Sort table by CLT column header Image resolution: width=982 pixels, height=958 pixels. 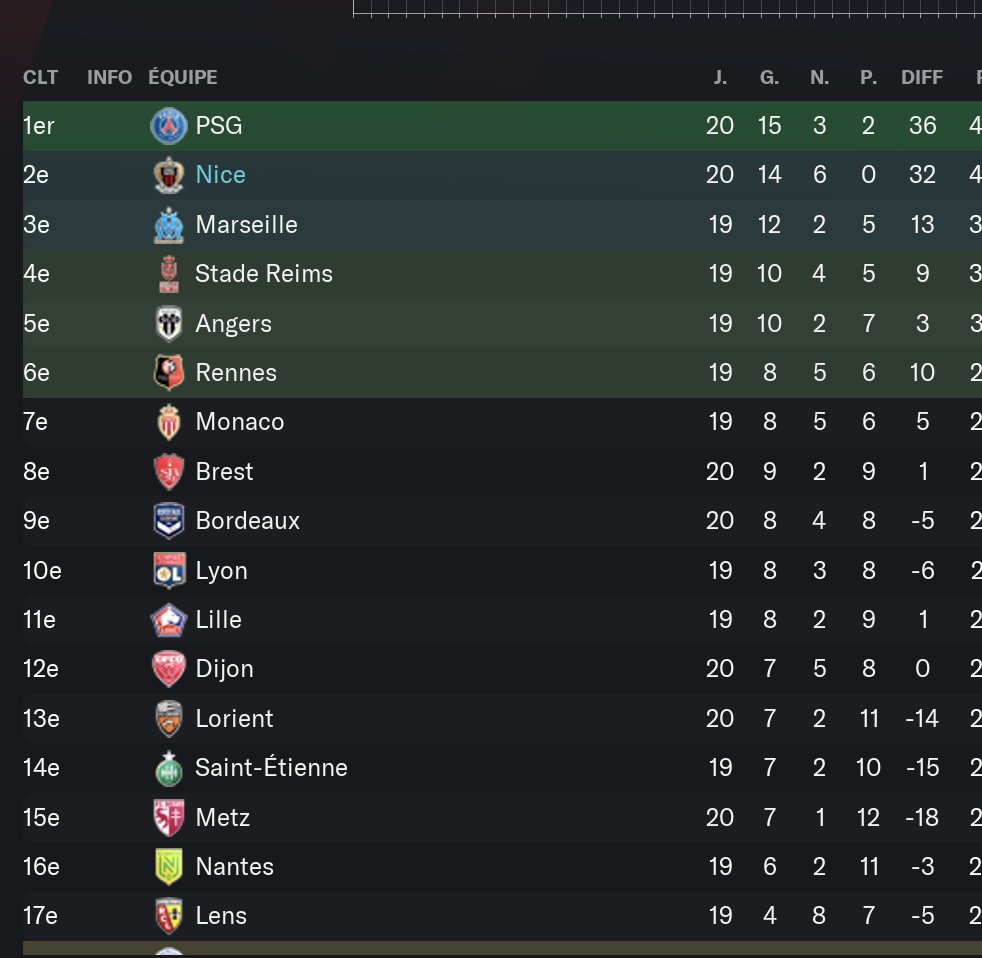[x=41, y=77]
